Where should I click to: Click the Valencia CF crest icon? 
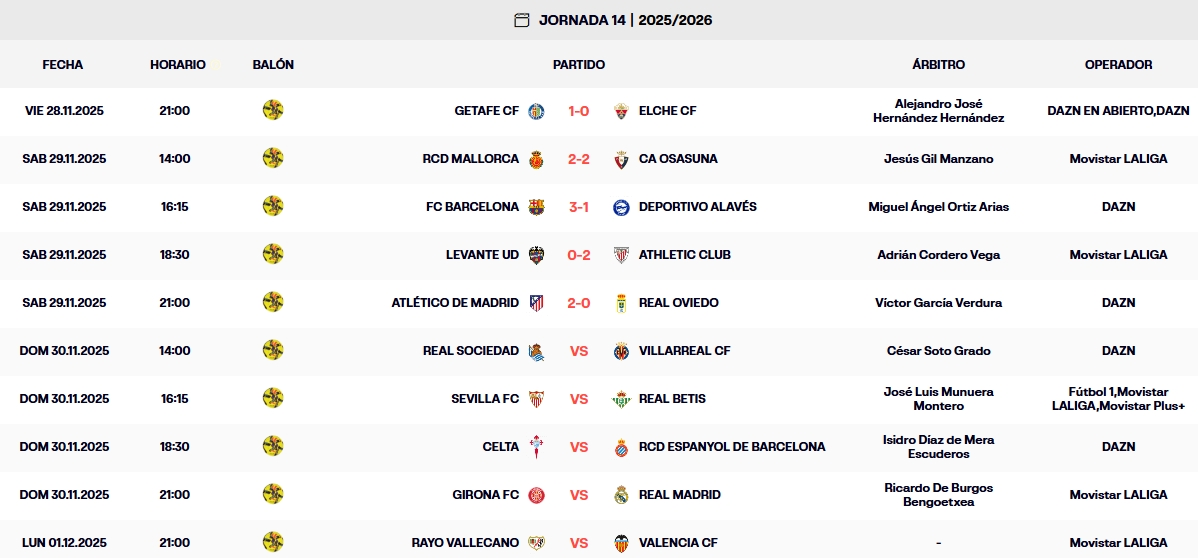(621, 543)
